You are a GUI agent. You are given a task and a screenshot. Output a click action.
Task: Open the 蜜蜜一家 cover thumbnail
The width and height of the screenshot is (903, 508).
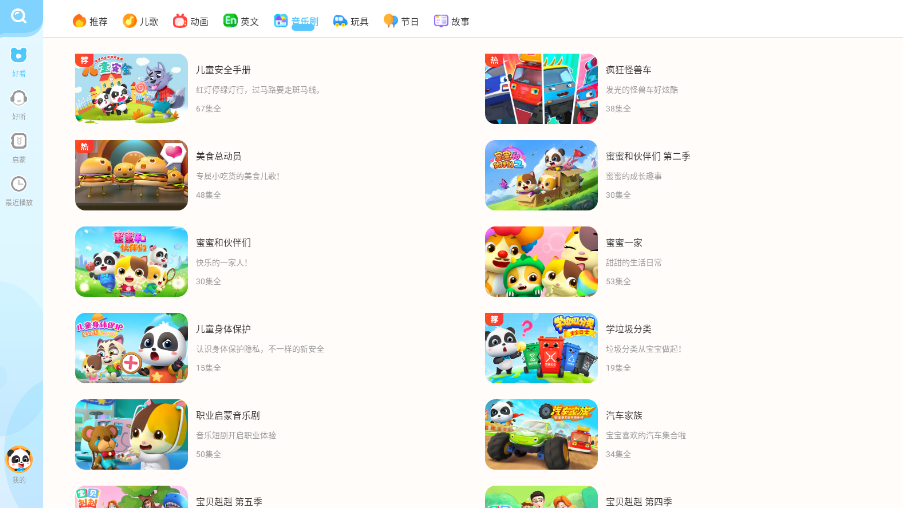tap(541, 261)
